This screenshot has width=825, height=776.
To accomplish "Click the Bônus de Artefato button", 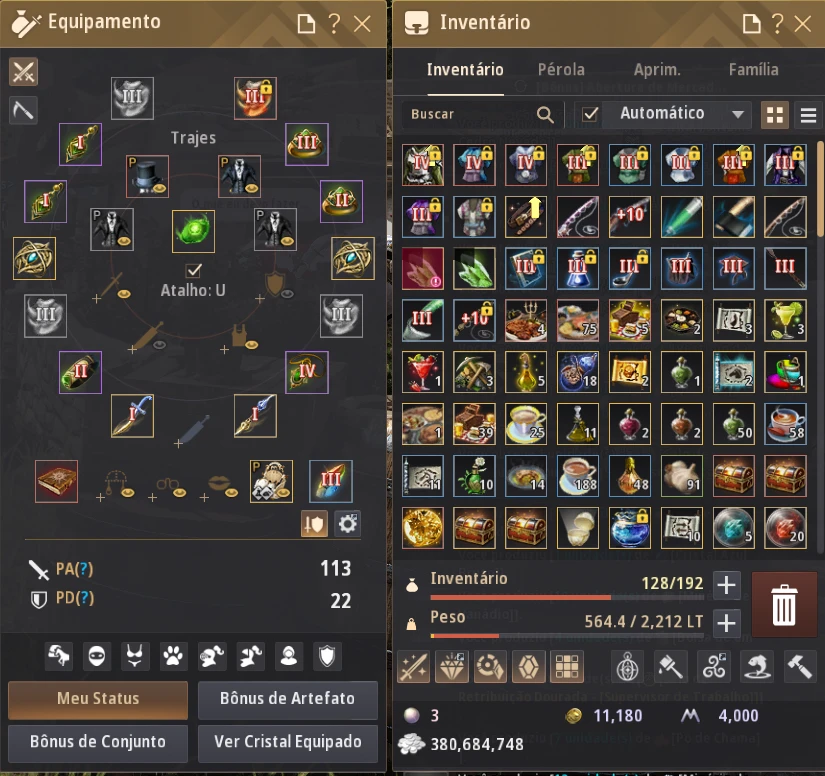I will [288, 699].
